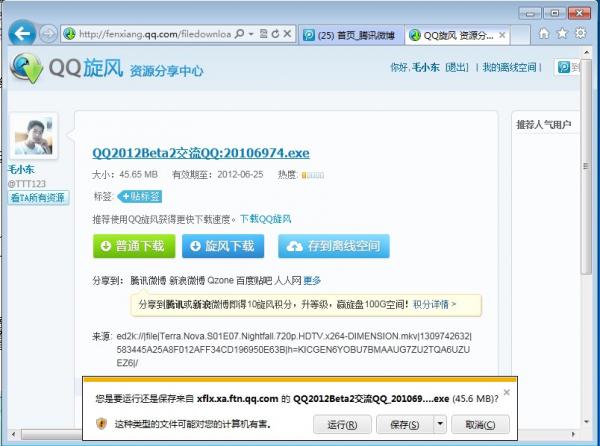
Task: Click the vertical scrollbar thumb
Action: pos(586,166)
